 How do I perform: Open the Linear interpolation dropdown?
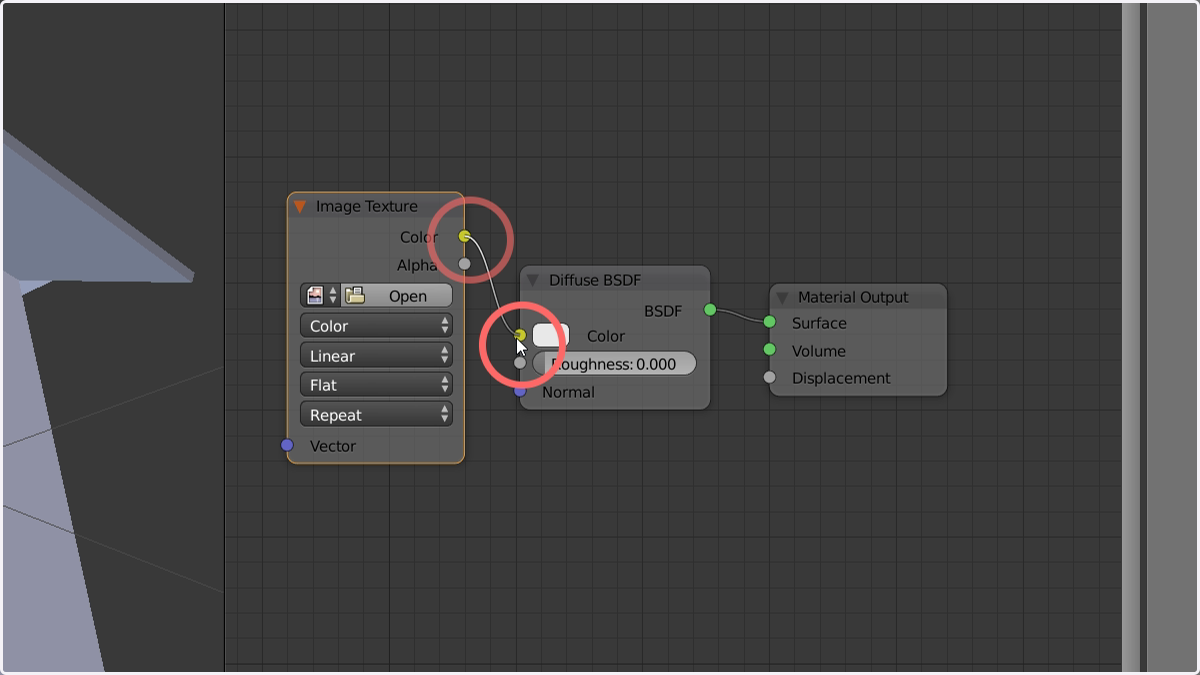[376, 356]
